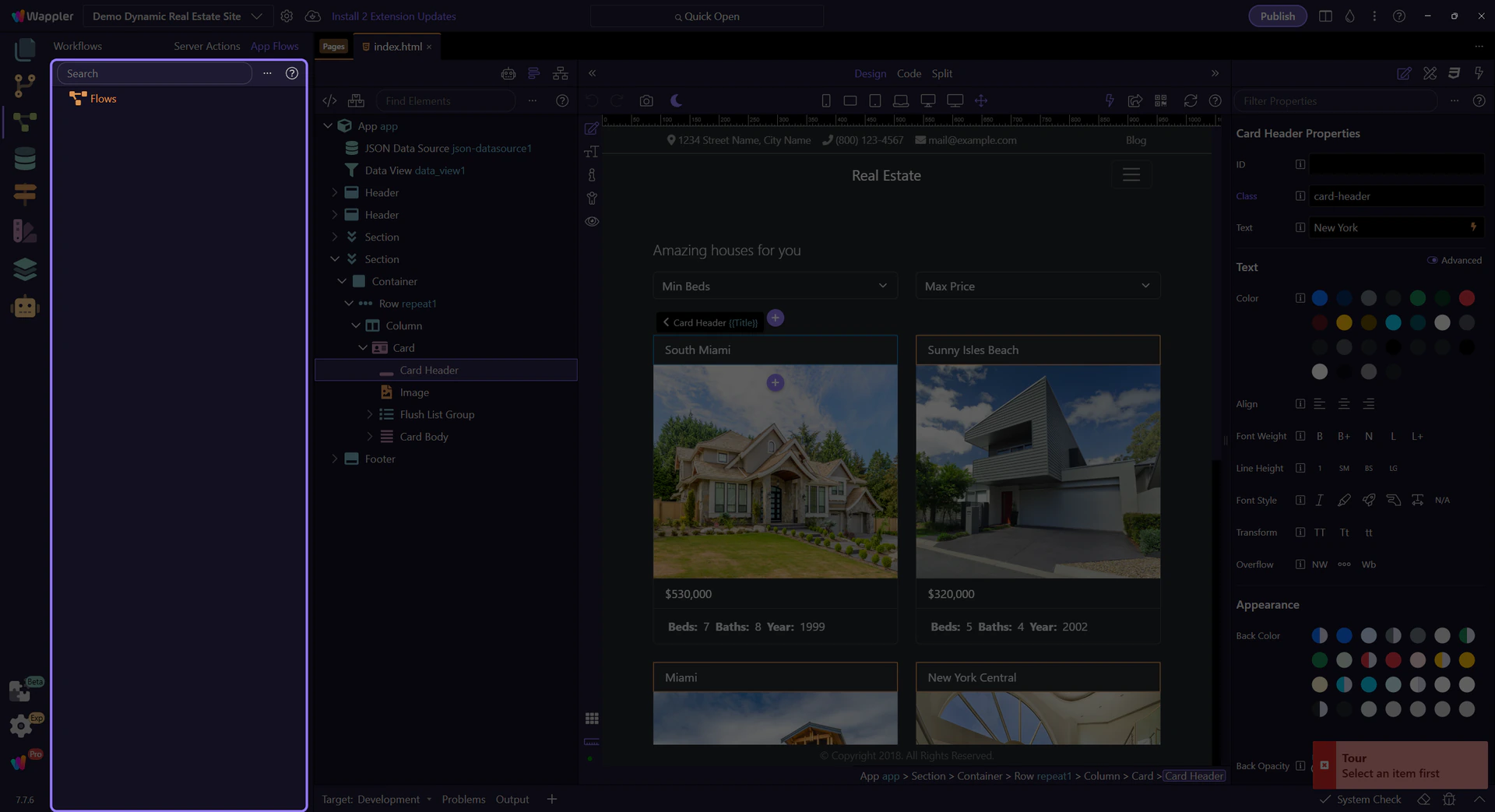This screenshot has height=812, width=1495.
Task: Toggle dark mode moon icon
Action: (676, 101)
